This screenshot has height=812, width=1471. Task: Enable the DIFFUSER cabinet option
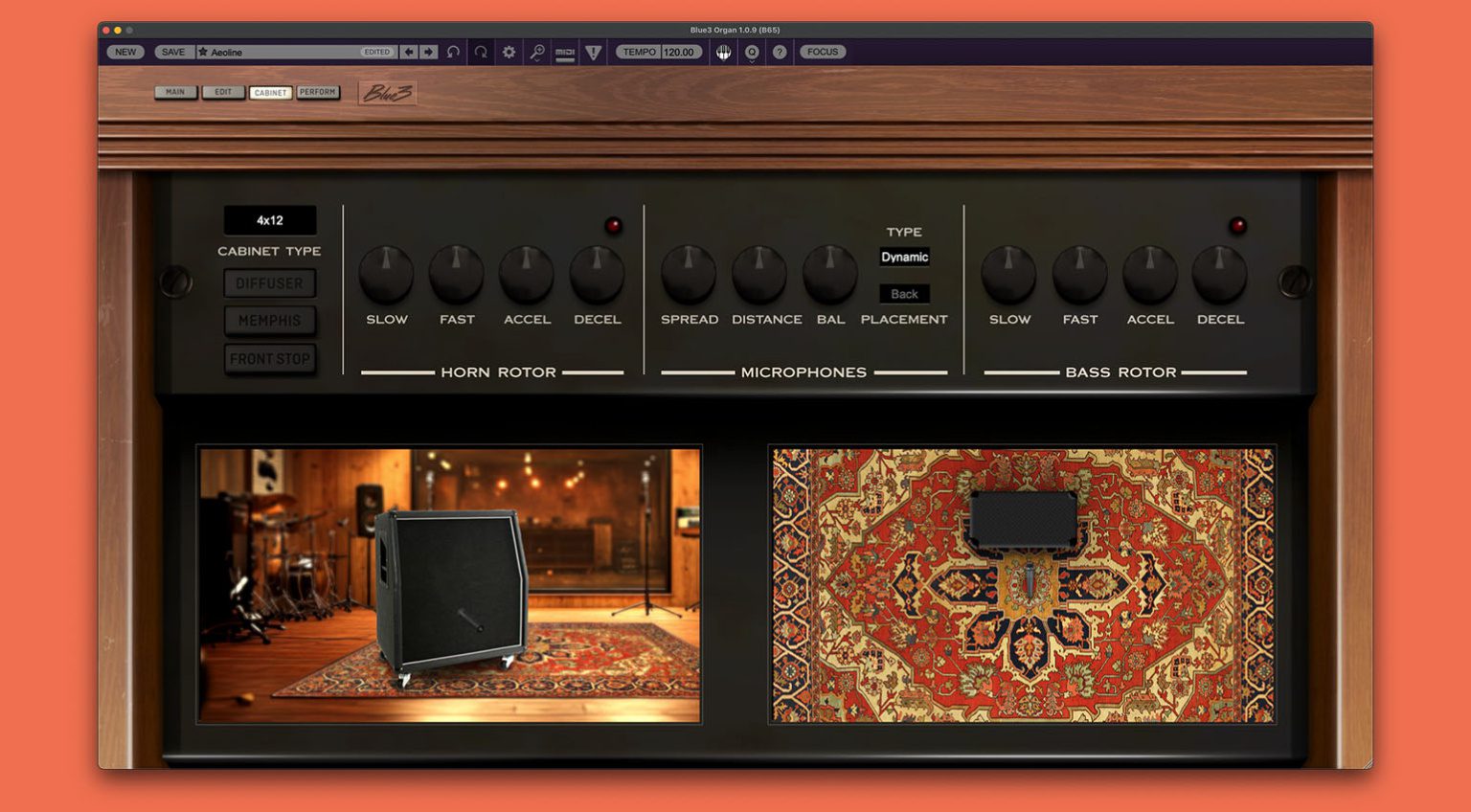(x=270, y=282)
